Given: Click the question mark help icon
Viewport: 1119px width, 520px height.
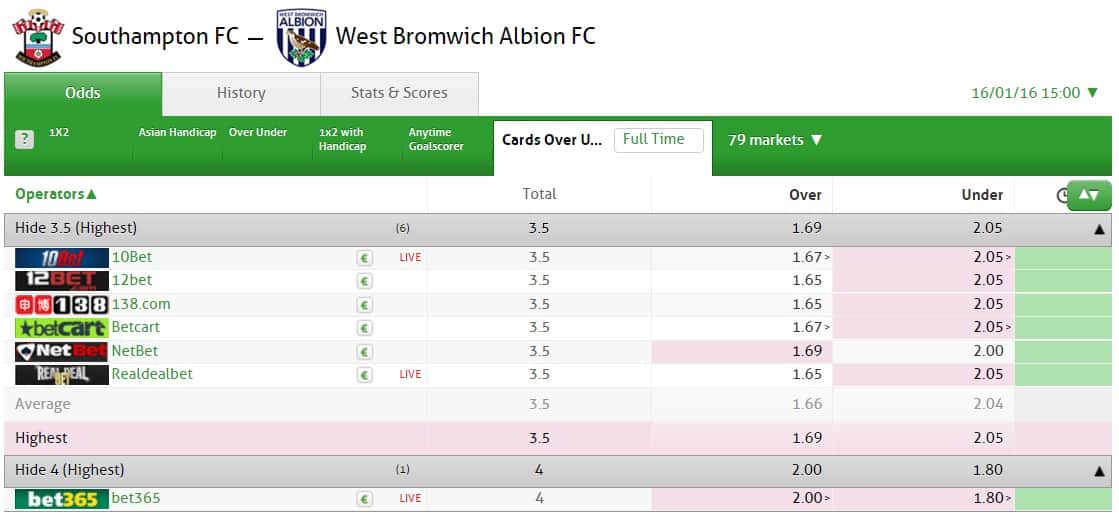Looking at the screenshot, I should pyautogui.click(x=24, y=139).
